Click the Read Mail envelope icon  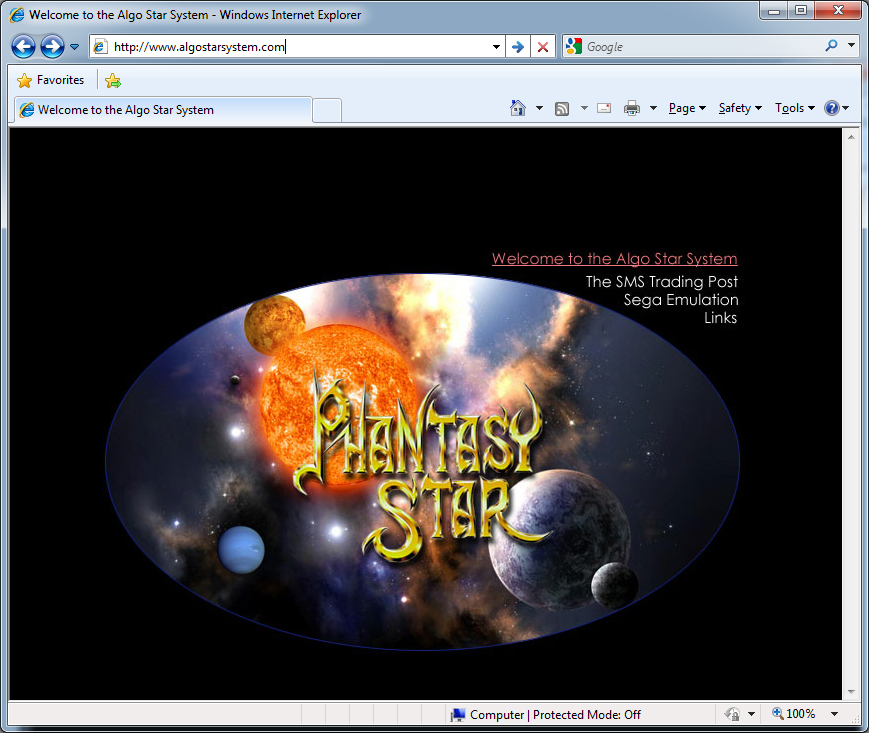coord(604,108)
